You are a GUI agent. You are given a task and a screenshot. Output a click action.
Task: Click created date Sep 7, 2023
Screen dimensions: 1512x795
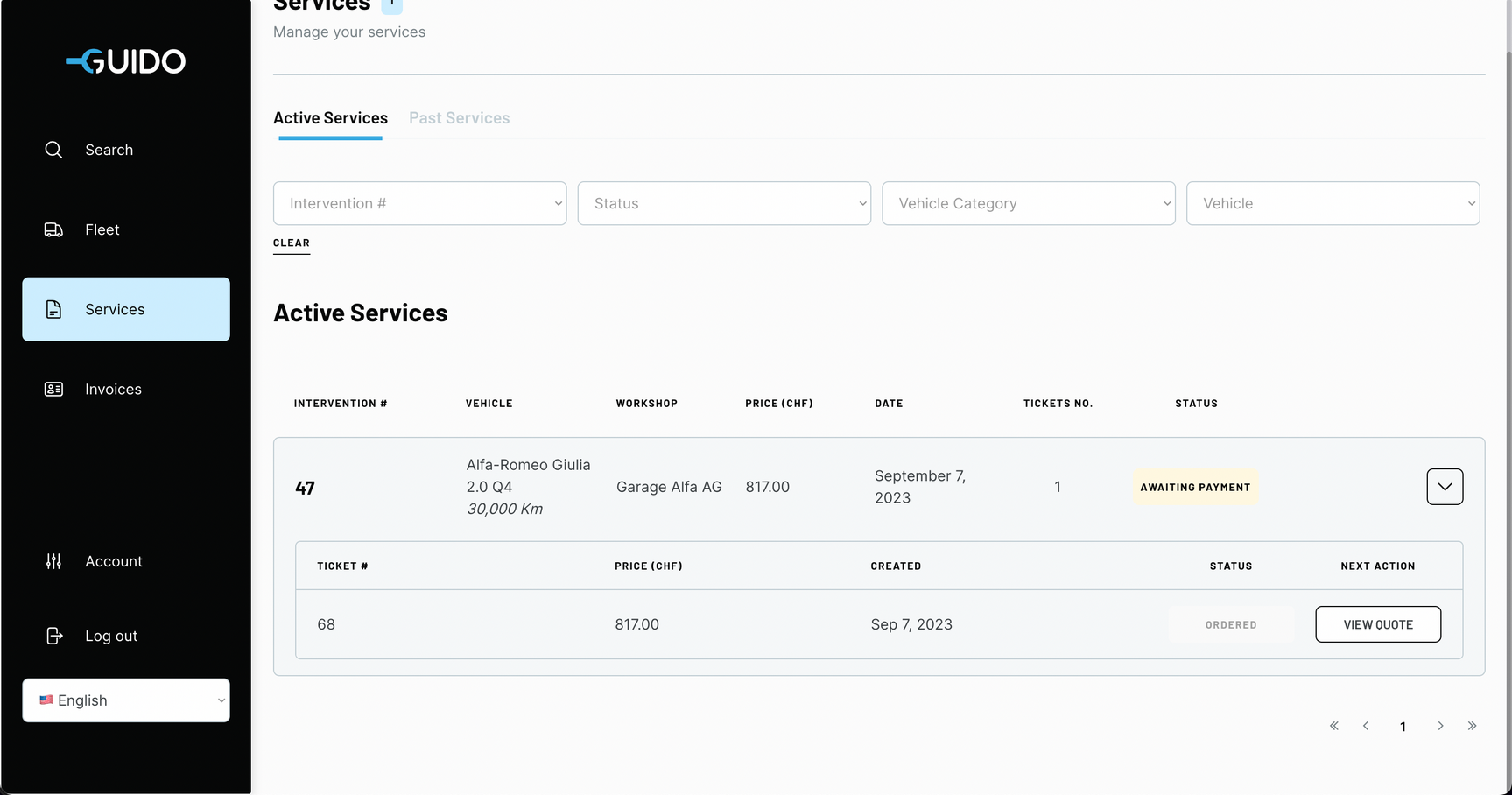point(911,624)
